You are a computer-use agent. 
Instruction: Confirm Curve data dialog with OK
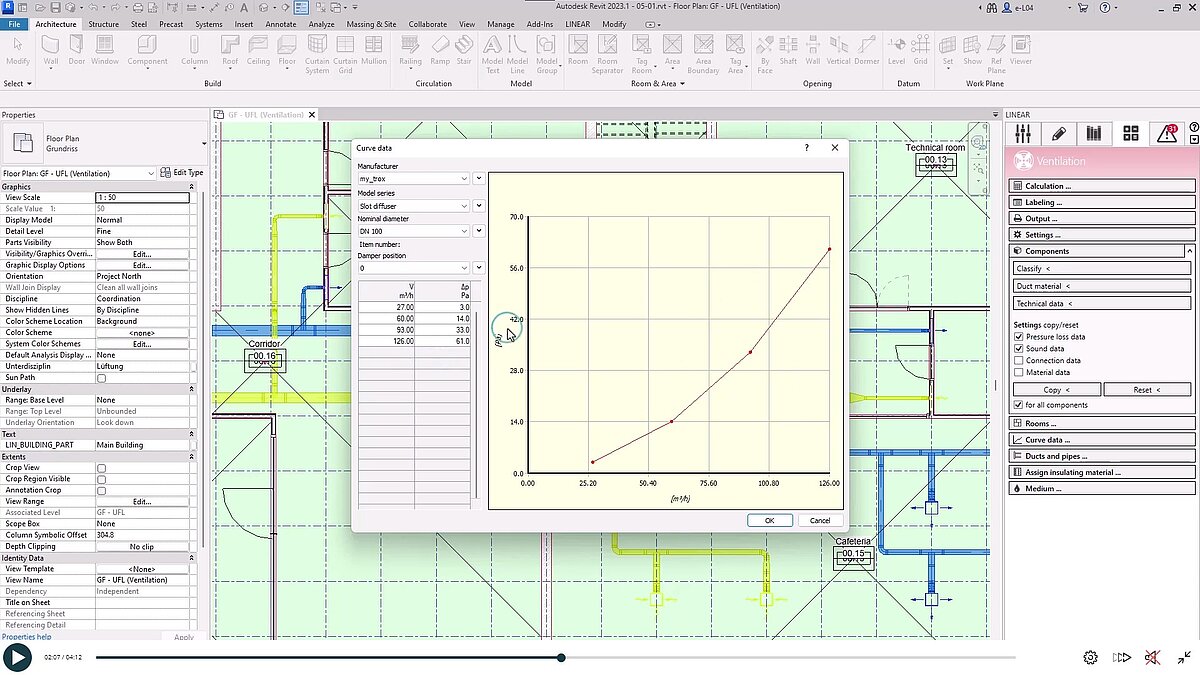pyautogui.click(x=769, y=520)
